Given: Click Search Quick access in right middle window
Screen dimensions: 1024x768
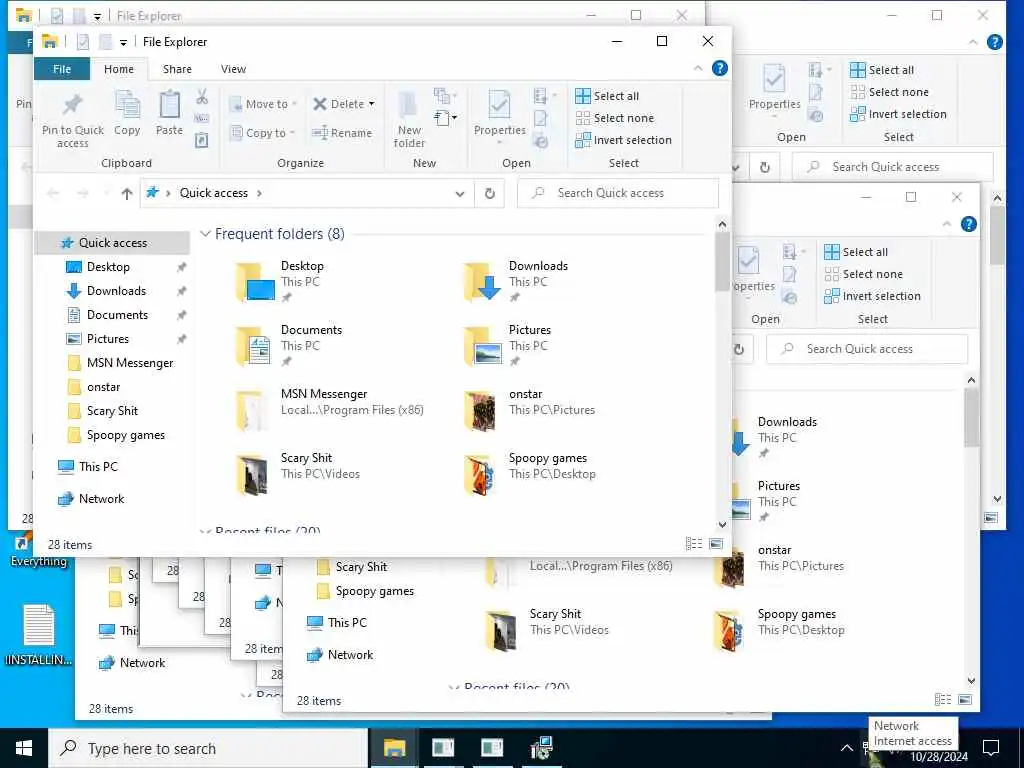Looking at the screenshot, I should tap(867, 349).
